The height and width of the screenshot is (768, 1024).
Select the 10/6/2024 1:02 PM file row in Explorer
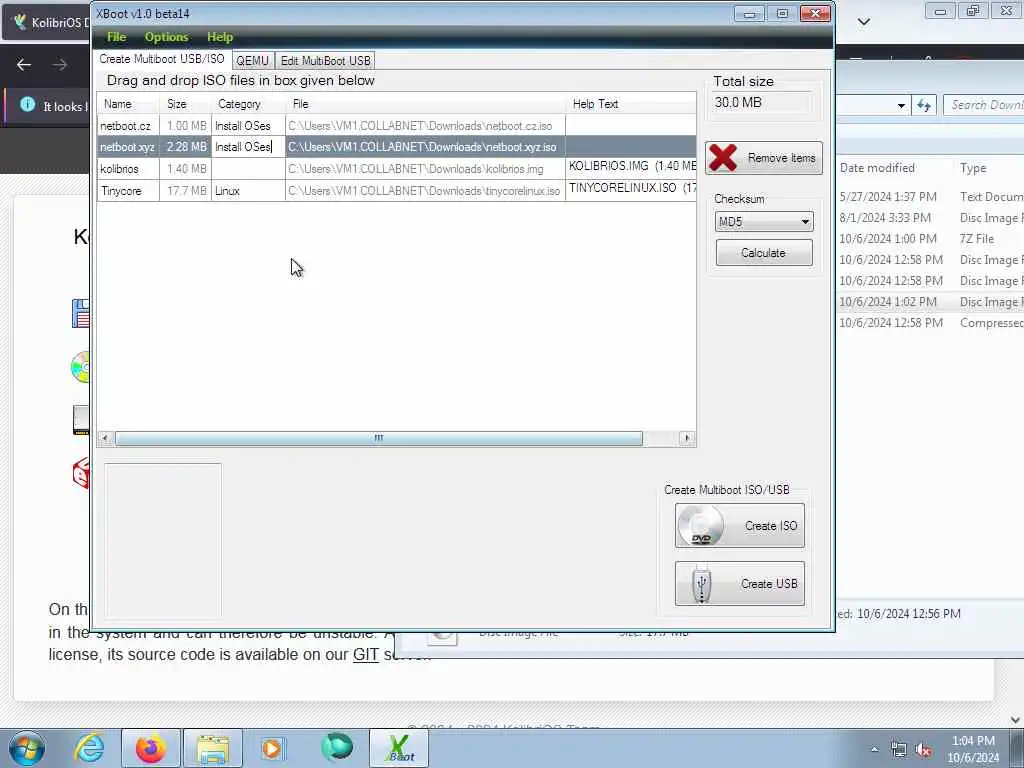931,302
